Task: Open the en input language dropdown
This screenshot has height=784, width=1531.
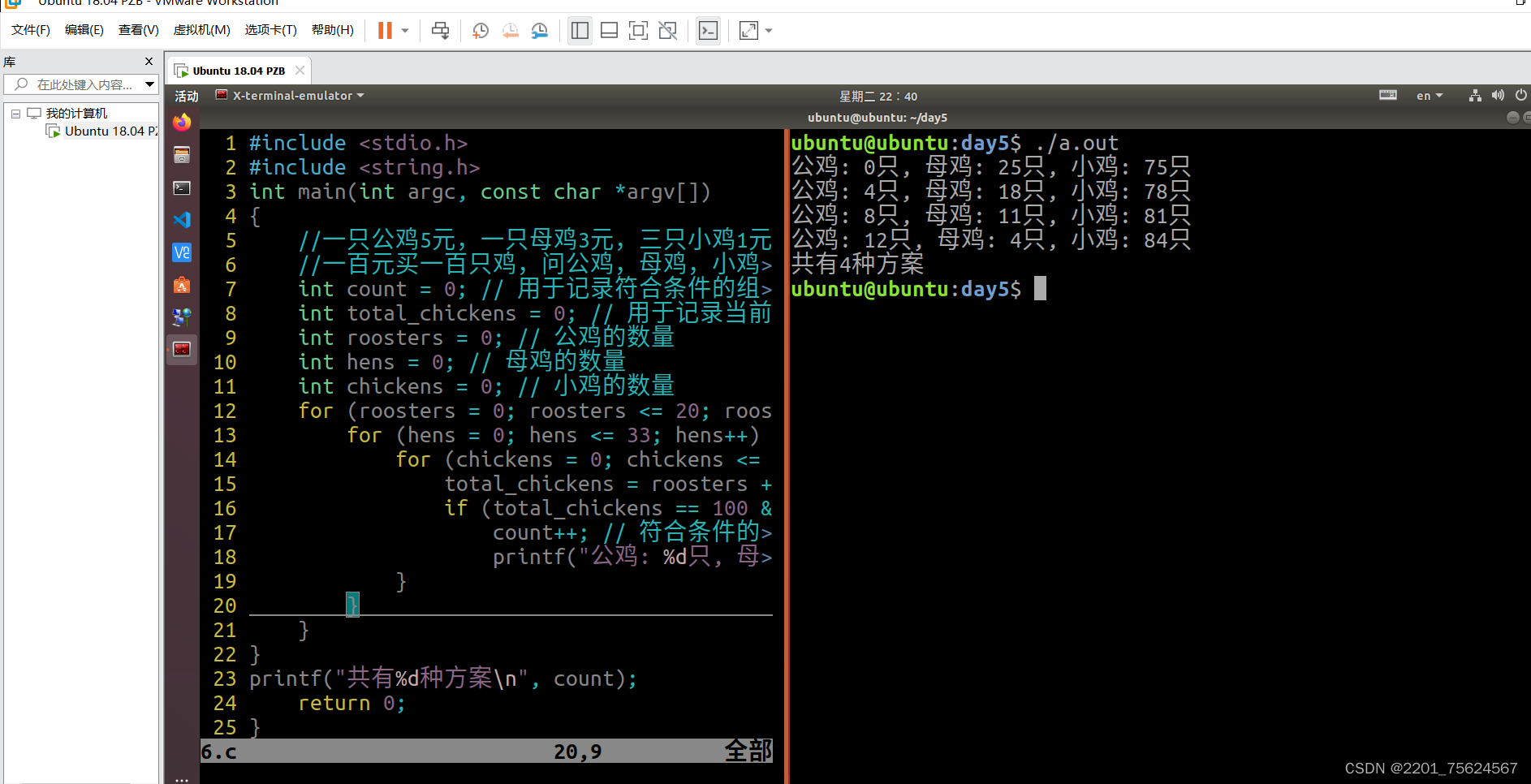Action: 1430,96
